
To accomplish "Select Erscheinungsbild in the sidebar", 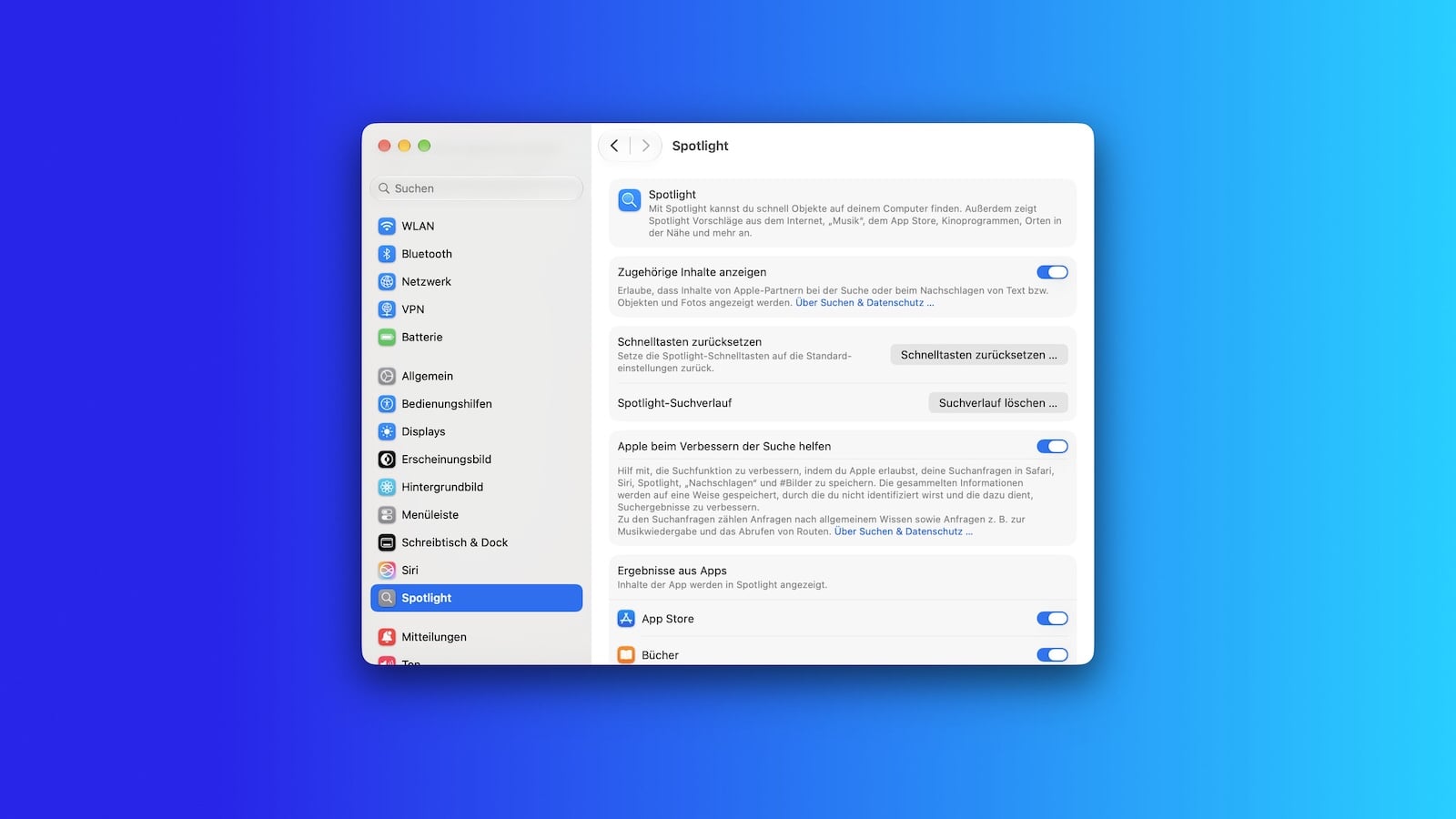I will coord(477,460).
